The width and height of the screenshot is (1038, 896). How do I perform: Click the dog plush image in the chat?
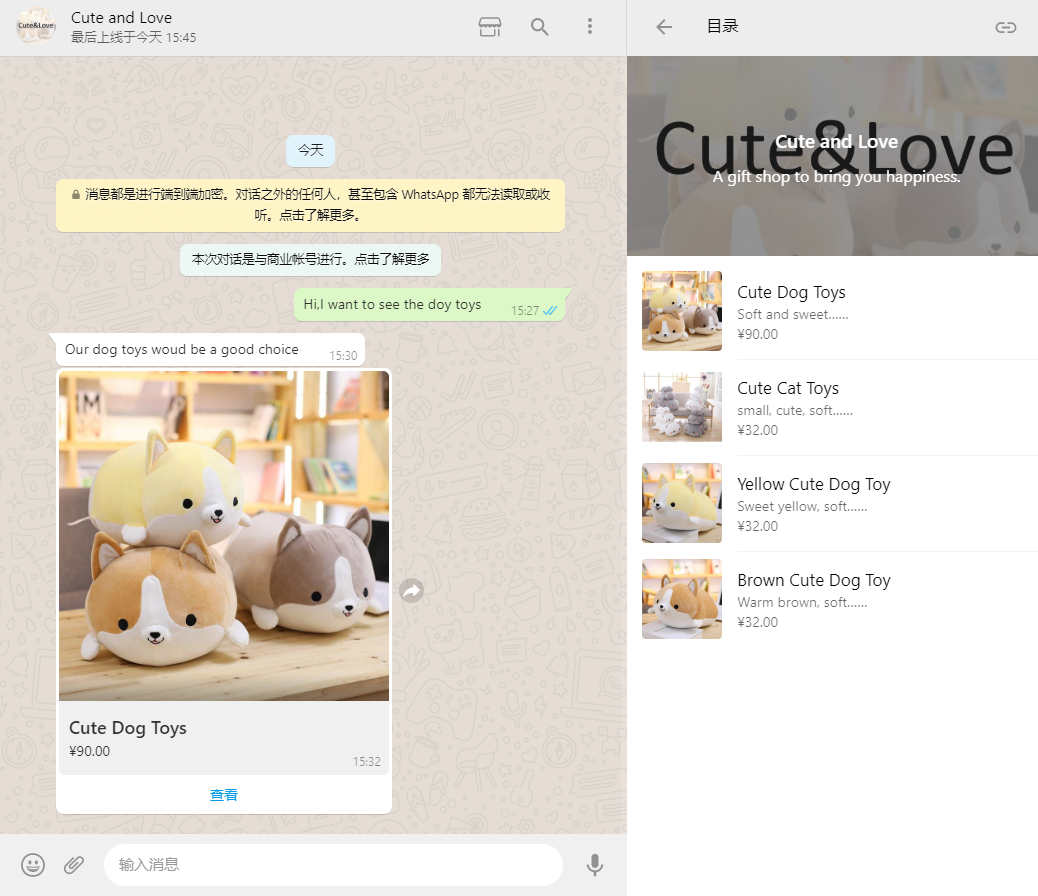click(x=224, y=535)
